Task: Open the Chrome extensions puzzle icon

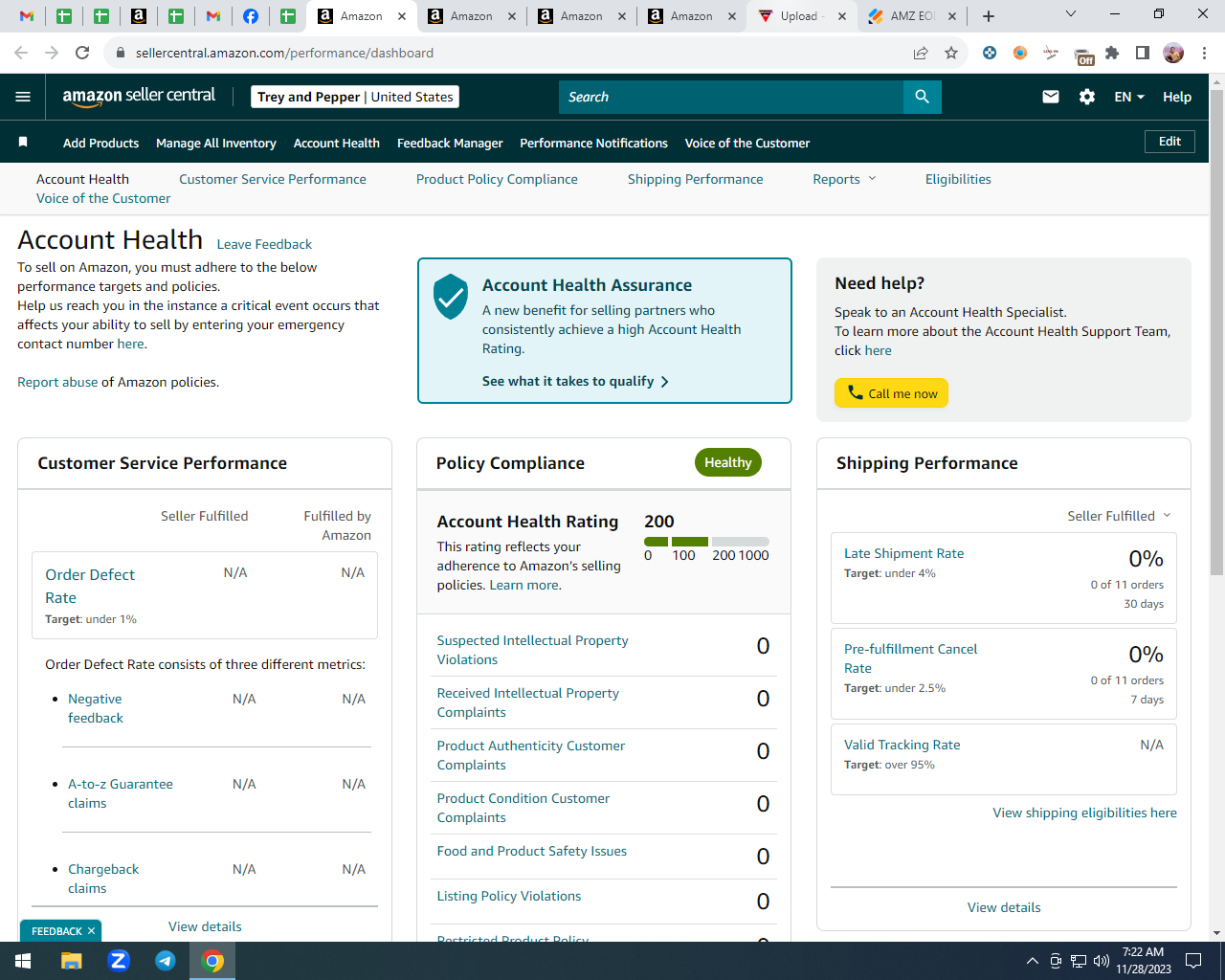Action: pos(1112,53)
